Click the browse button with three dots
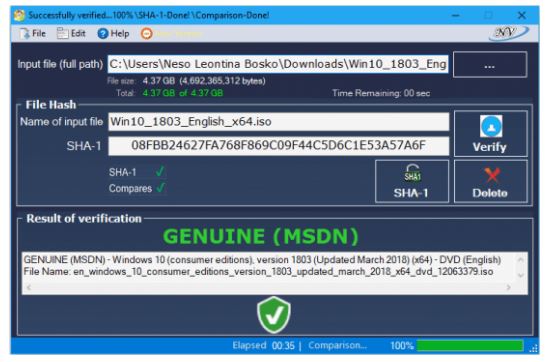 490,65
